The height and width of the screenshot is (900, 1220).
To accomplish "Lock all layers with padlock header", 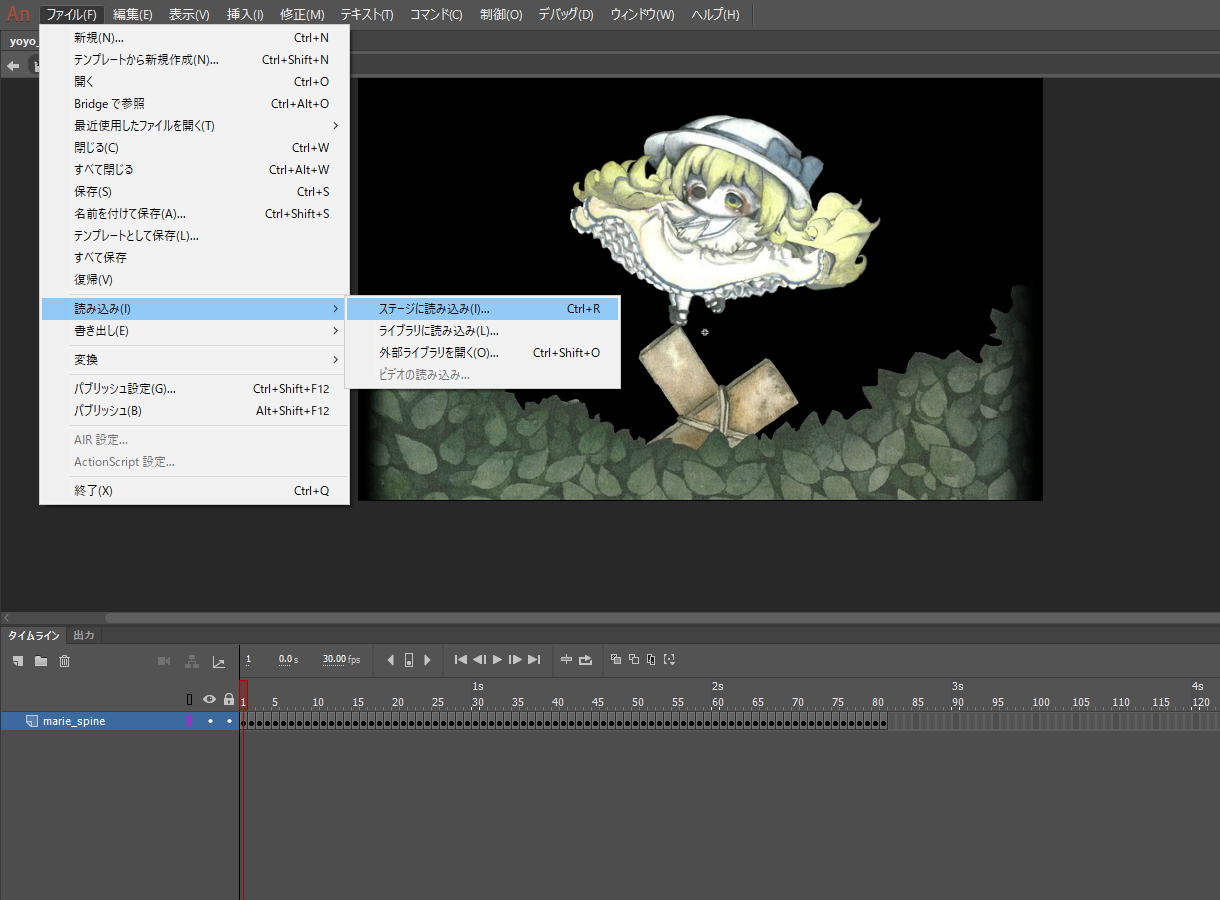I will (x=229, y=699).
